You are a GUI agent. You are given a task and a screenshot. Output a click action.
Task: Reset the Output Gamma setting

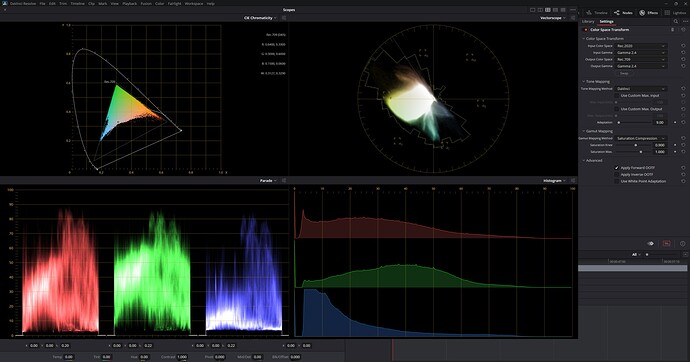[x=683, y=66]
